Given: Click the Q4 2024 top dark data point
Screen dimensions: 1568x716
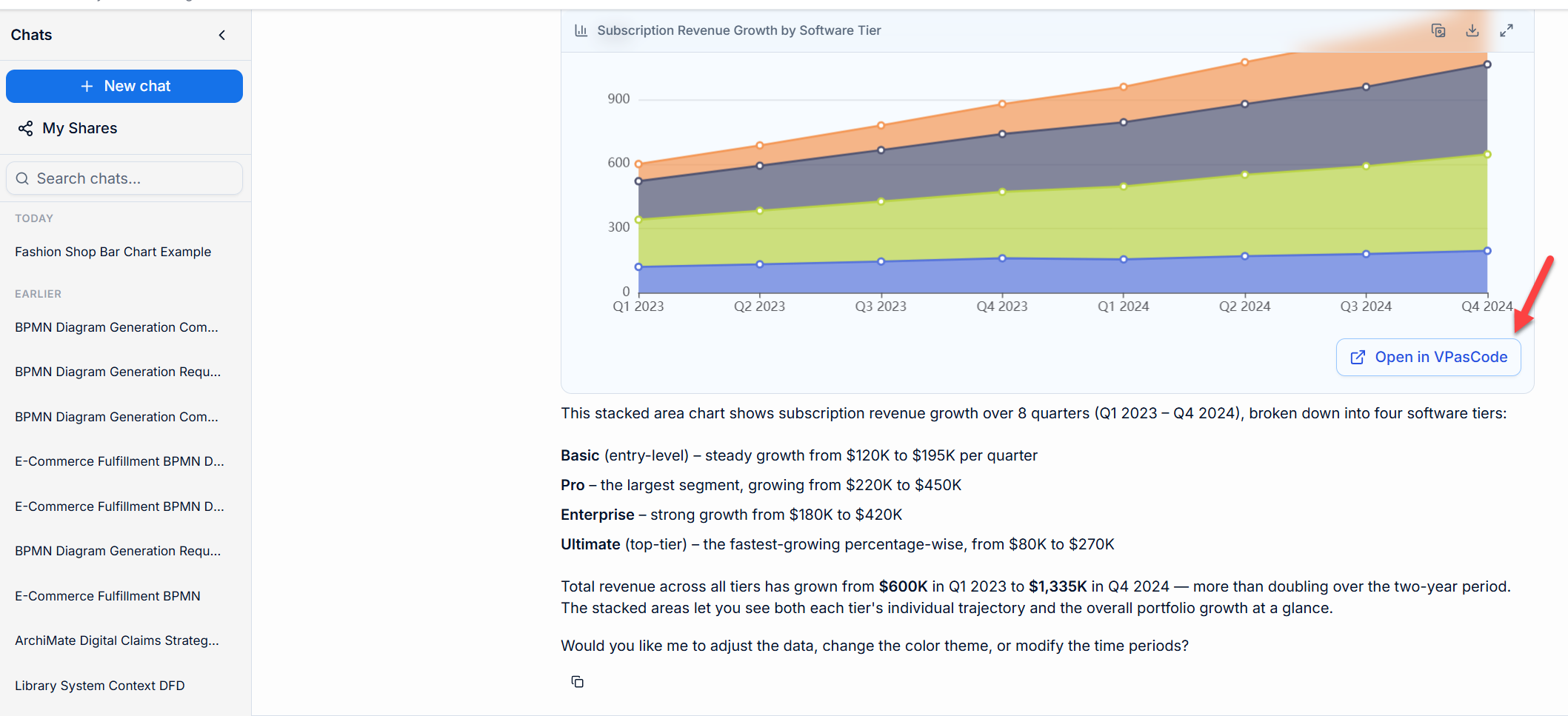Looking at the screenshot, I should (x=1487, y=64).
